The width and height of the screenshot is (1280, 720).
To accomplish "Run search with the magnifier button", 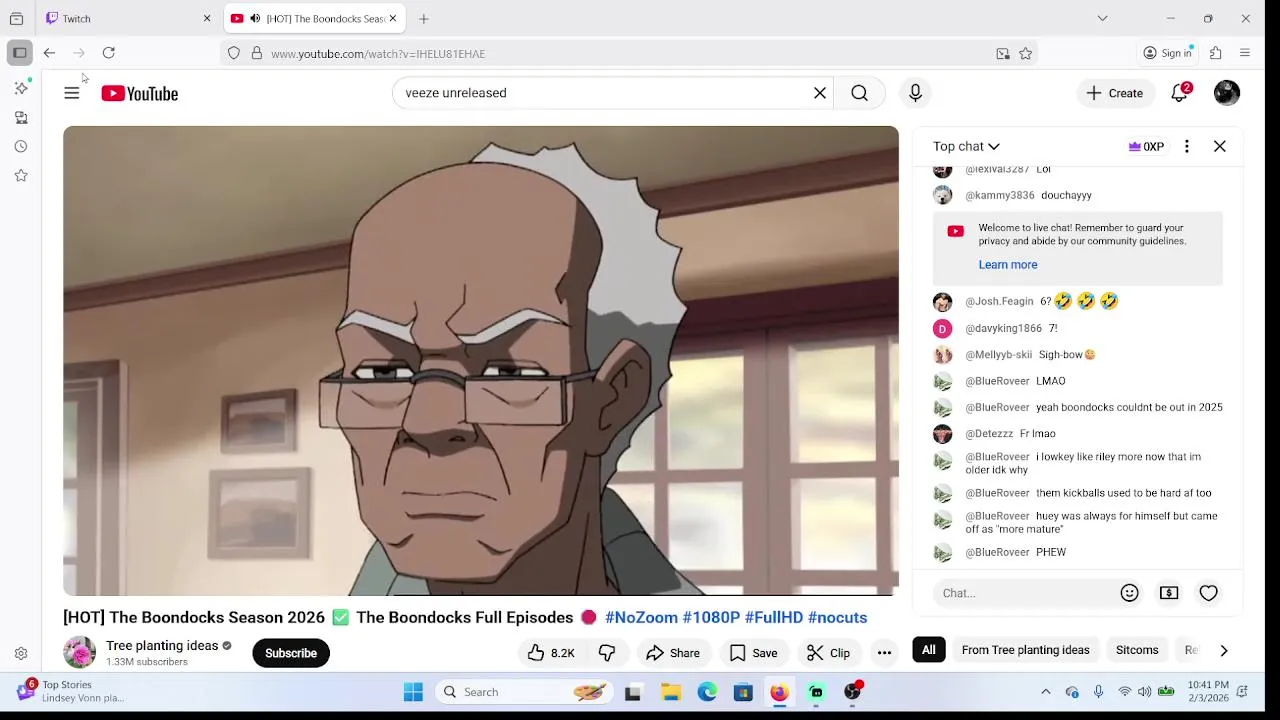I will pyautogui.click(x=859, y=93).
